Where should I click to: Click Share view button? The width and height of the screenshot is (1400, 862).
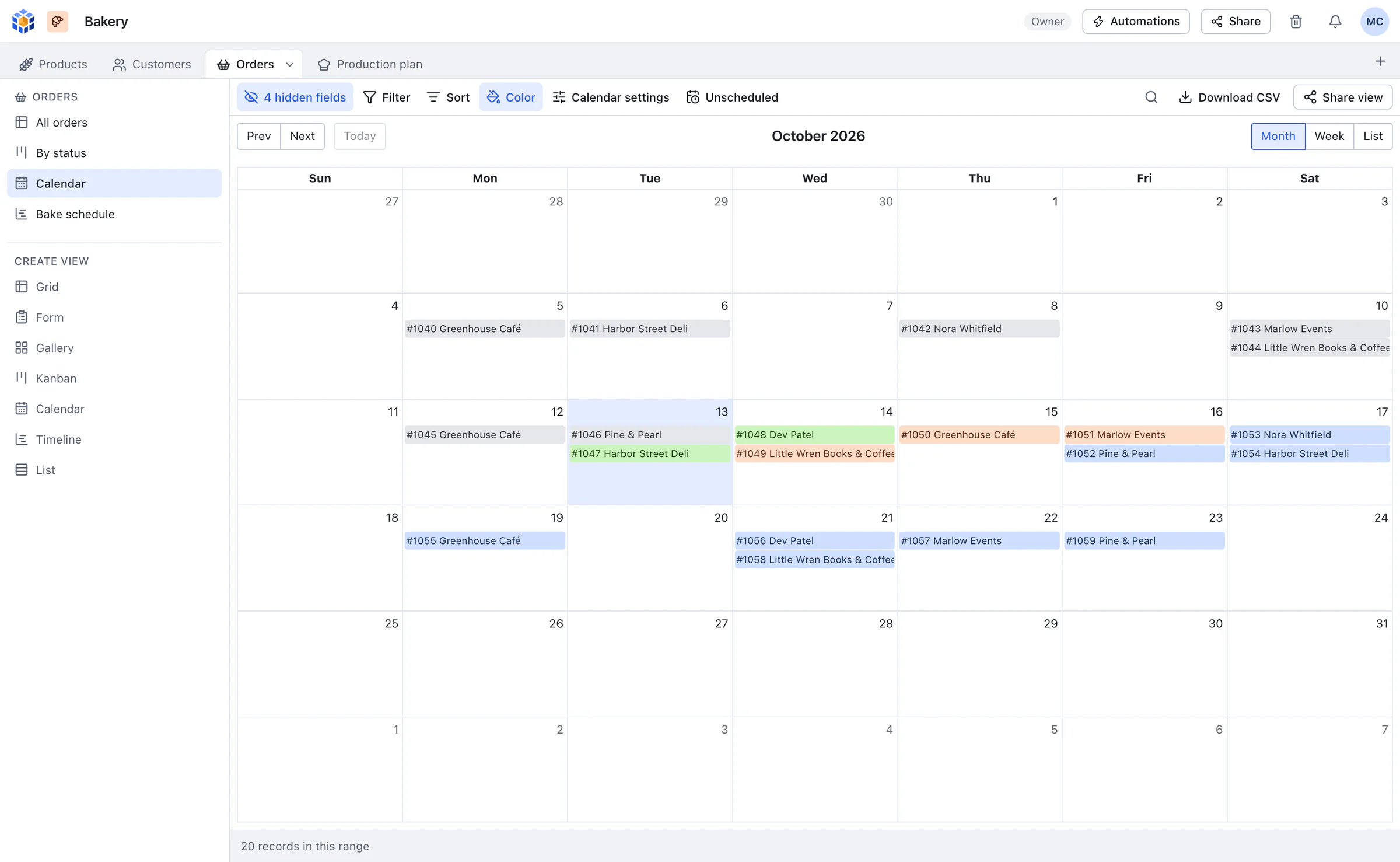click(x=1343, y=97)
